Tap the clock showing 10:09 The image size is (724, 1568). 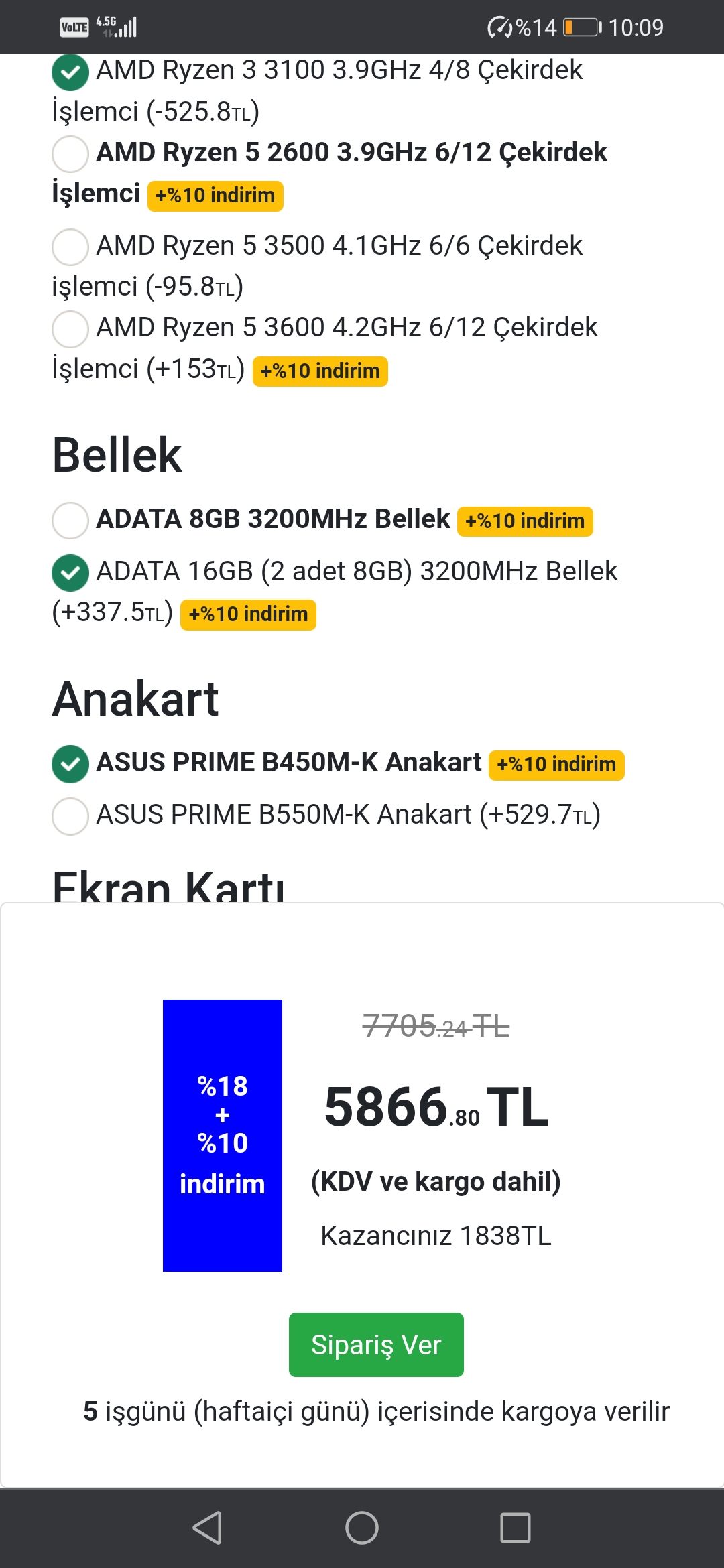636,27
